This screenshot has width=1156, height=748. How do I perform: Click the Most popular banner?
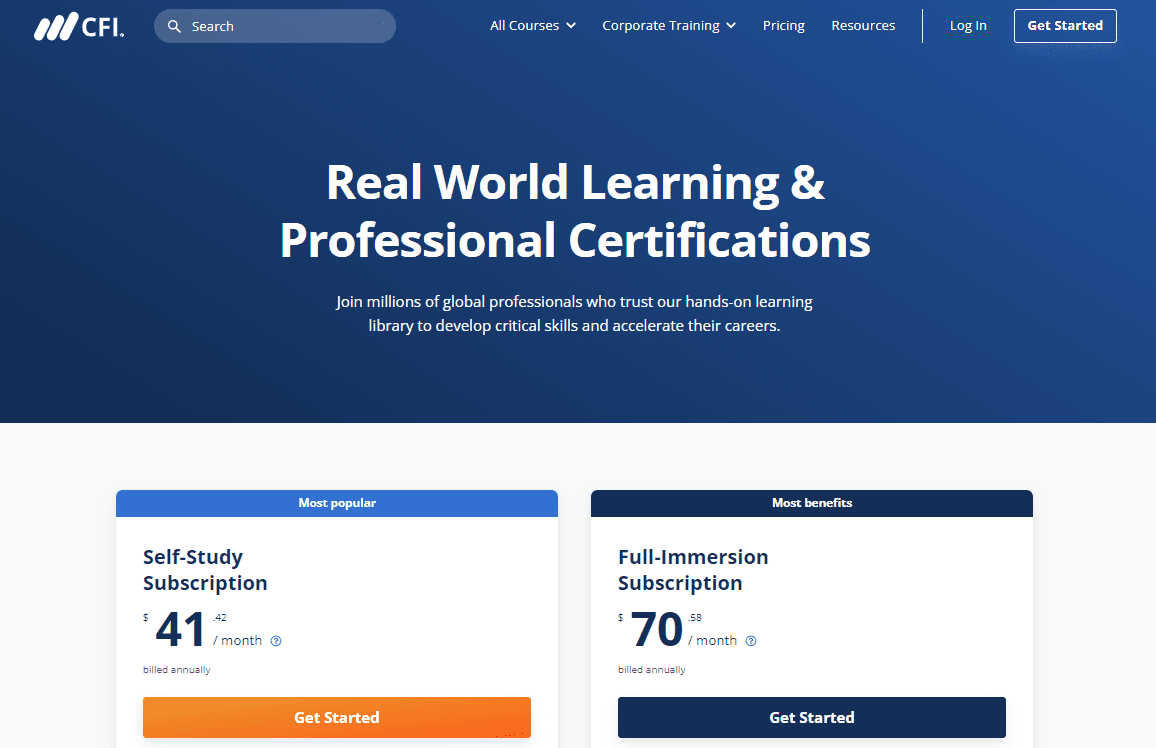point(337,503)
